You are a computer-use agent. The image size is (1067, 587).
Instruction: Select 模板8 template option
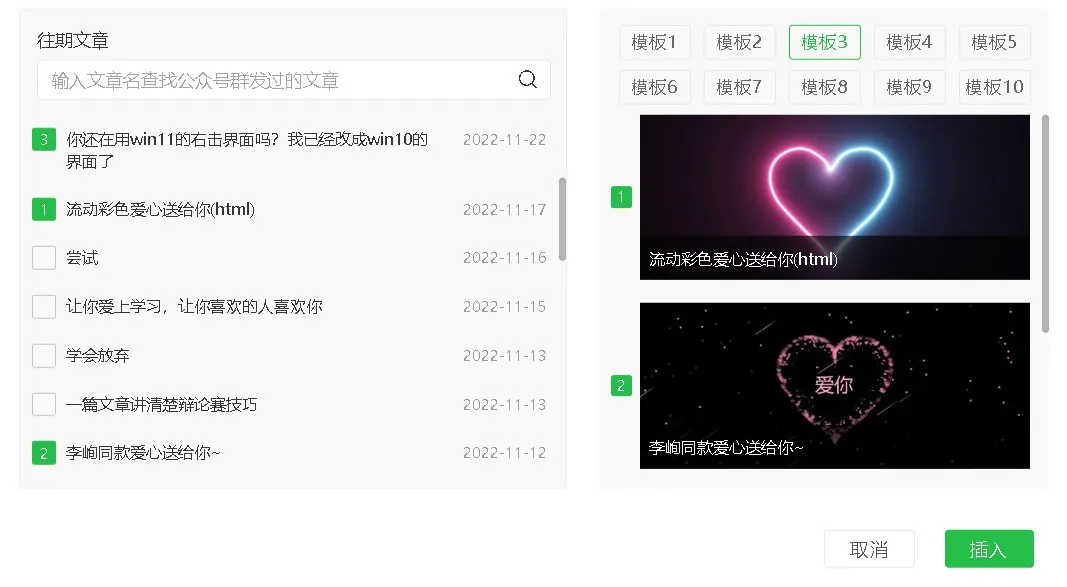pyautogui.click(x=824, y=87)
